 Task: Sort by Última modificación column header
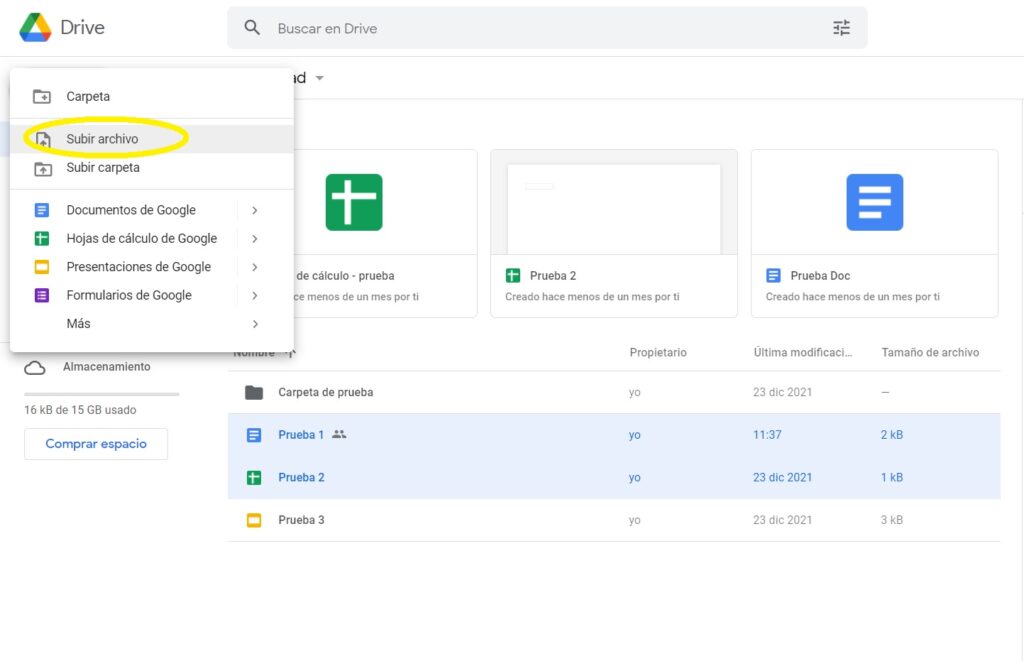tap(803, 353)
